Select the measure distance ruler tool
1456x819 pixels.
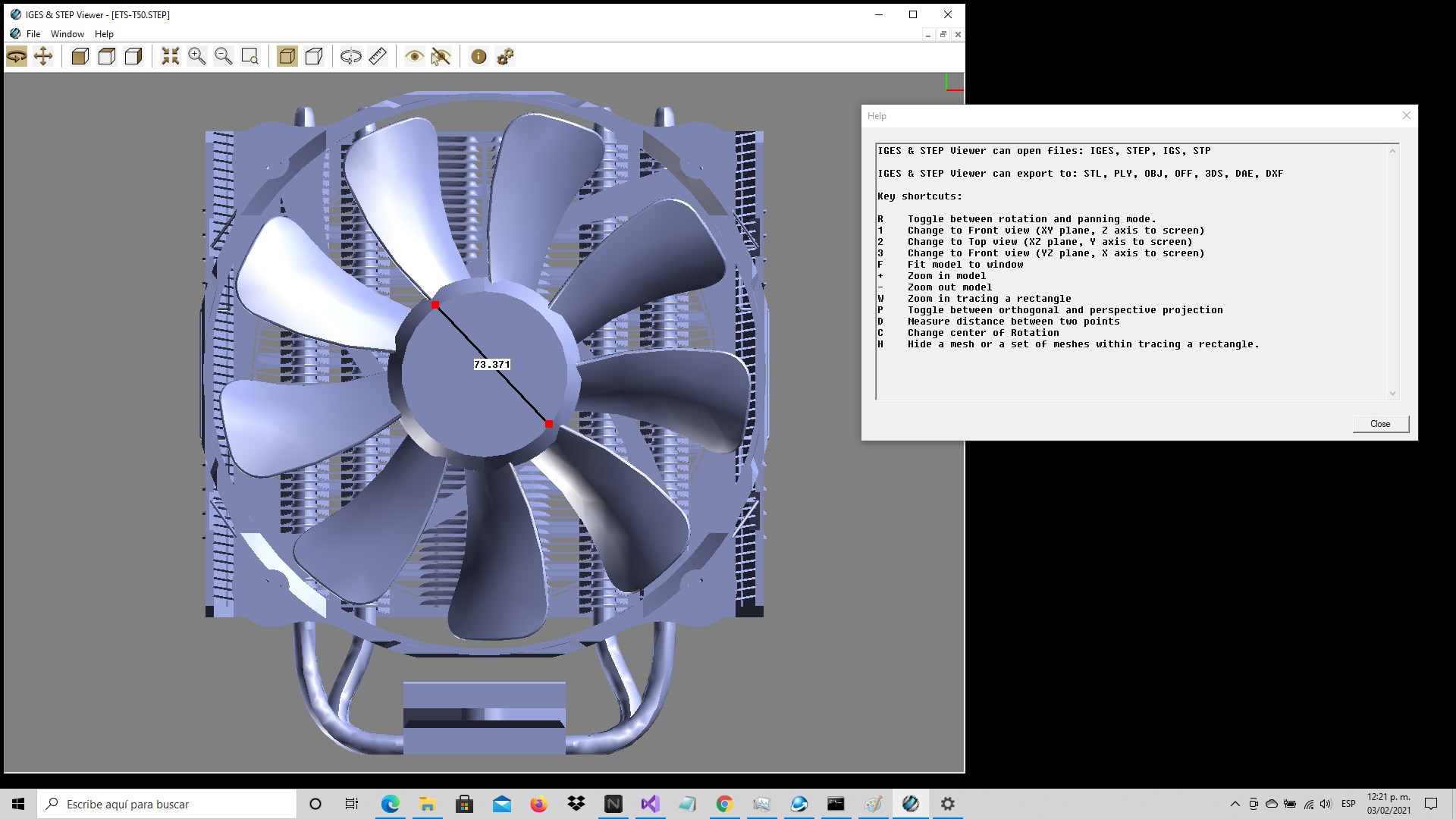pyautogui.click(x=378, y=56)
